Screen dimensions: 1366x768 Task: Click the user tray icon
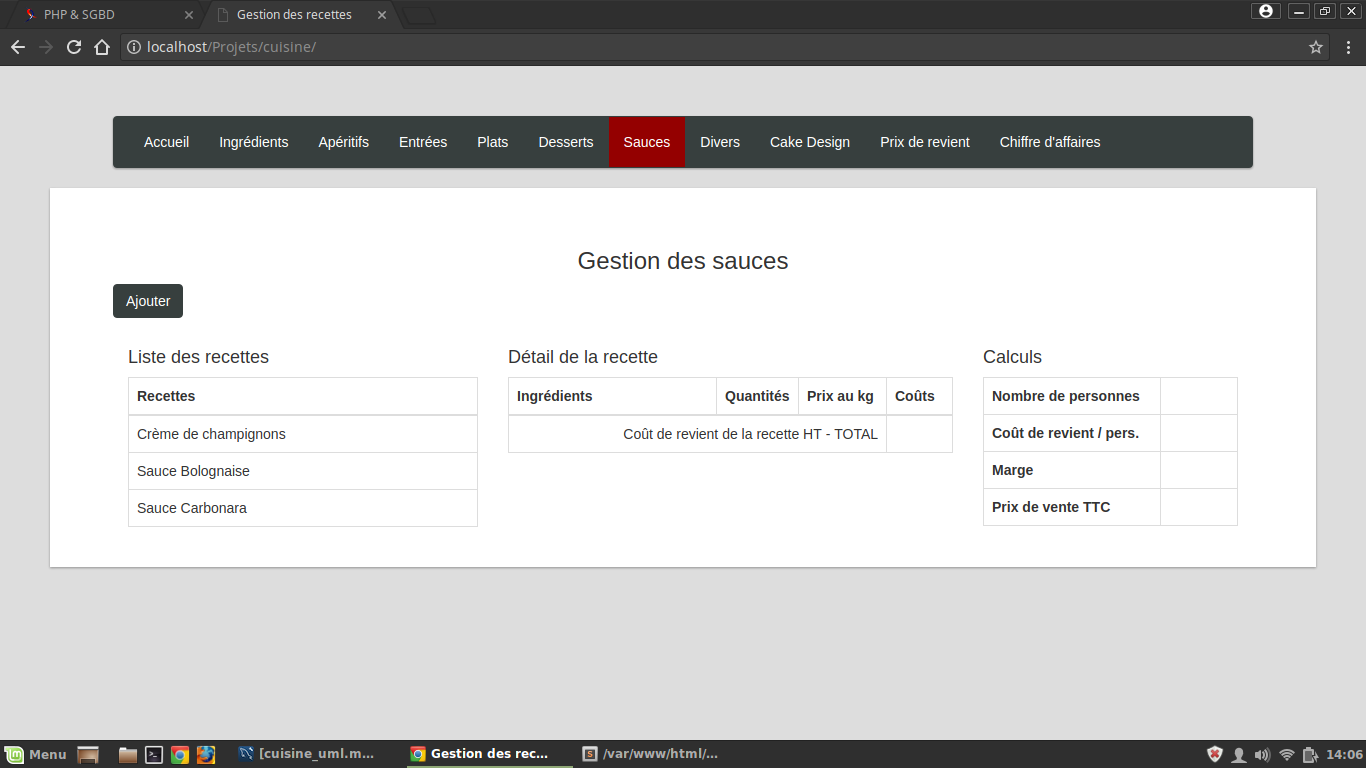(1239, 755)
